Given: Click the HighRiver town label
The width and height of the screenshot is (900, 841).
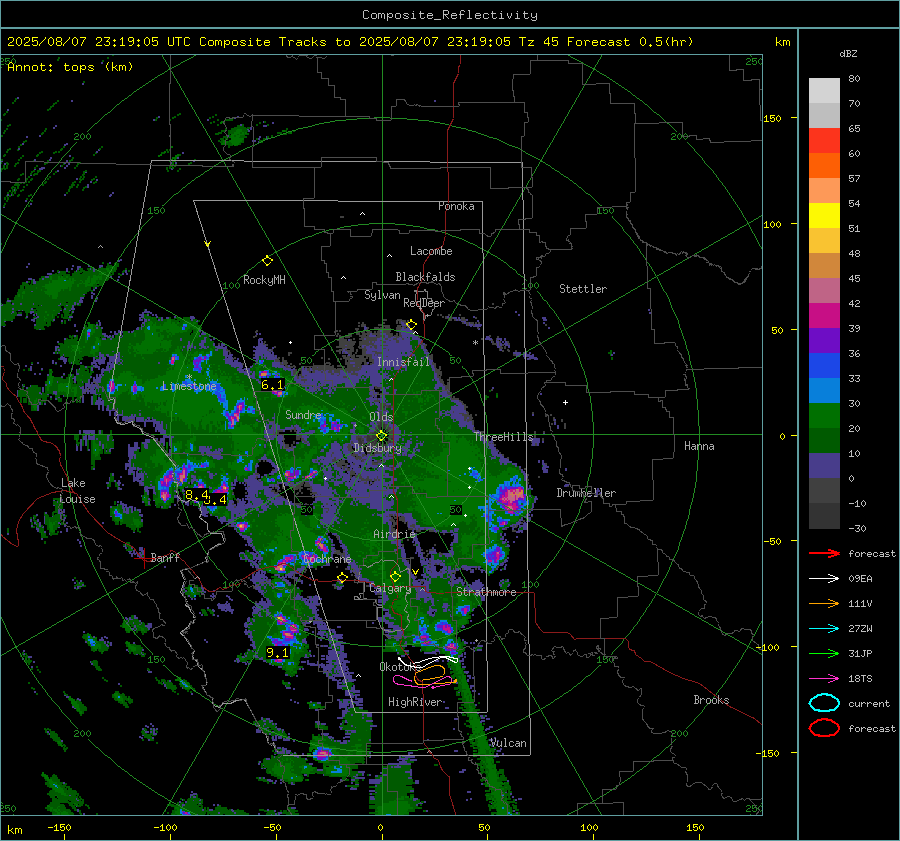Looking at the screenshot, I should point(415,702).
